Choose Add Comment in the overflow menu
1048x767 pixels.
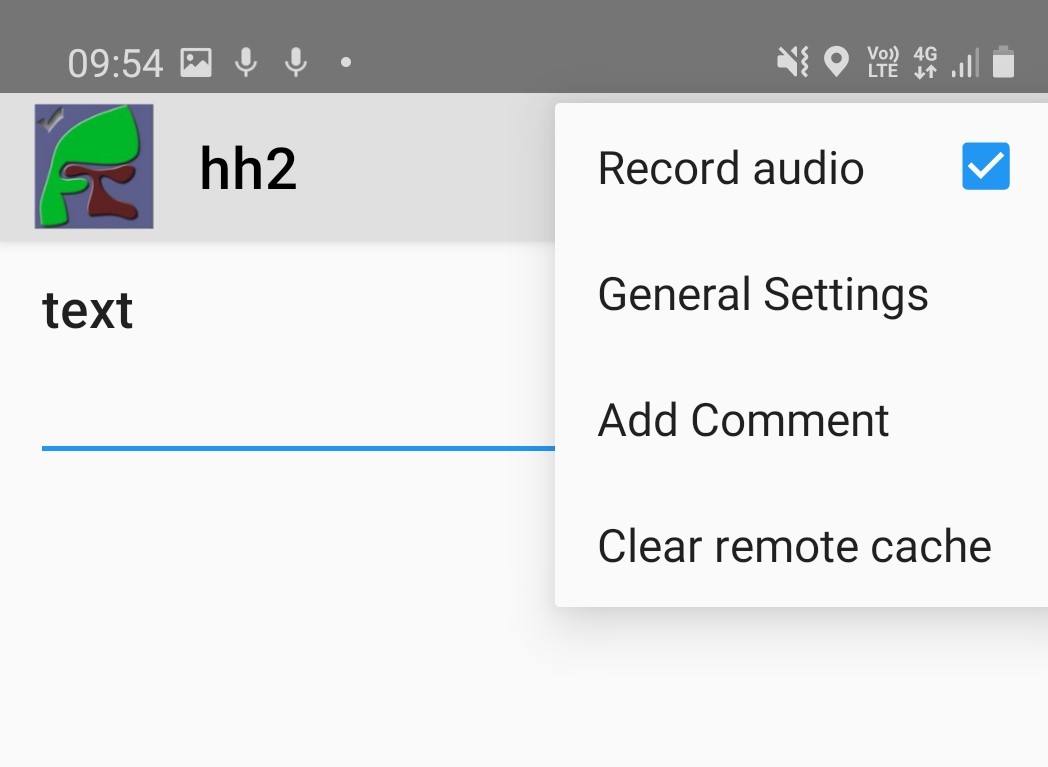click(743, 420)
